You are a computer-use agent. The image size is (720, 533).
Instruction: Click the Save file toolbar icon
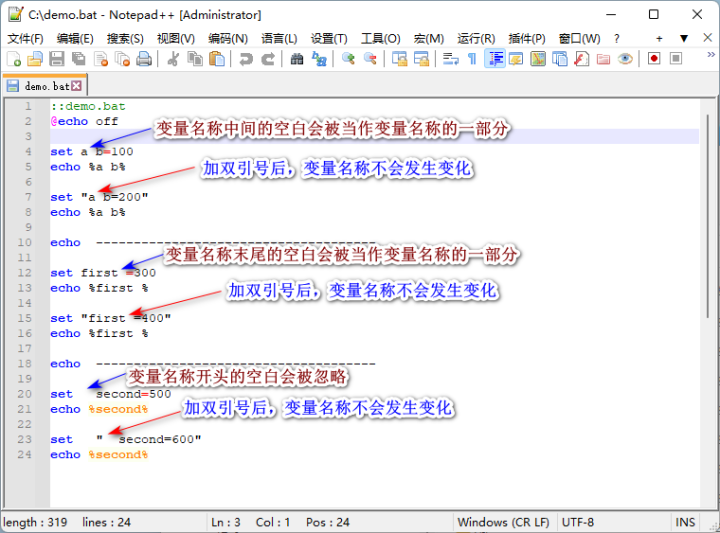click(57, 59)
